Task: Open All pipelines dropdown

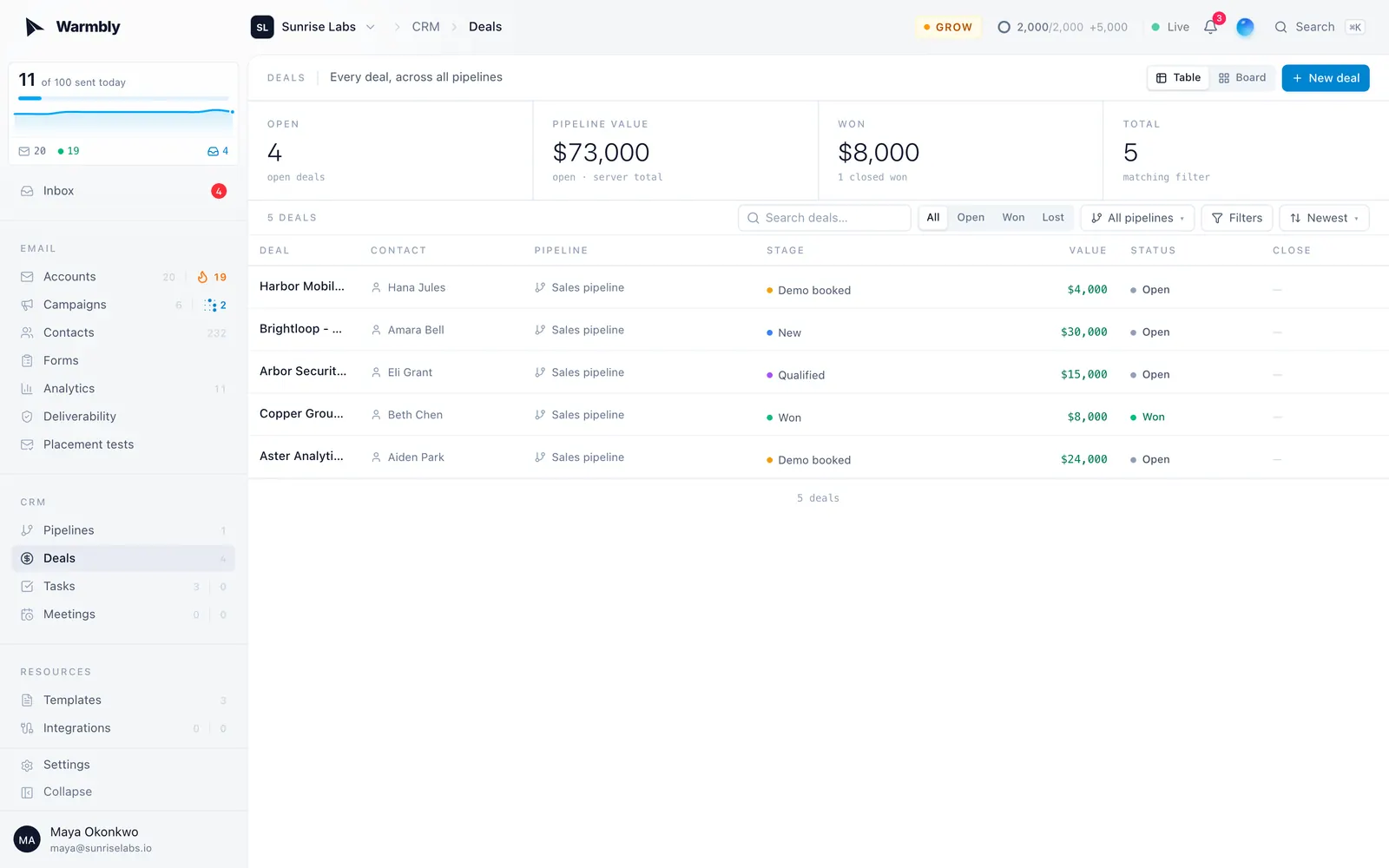Action: 1137,218
